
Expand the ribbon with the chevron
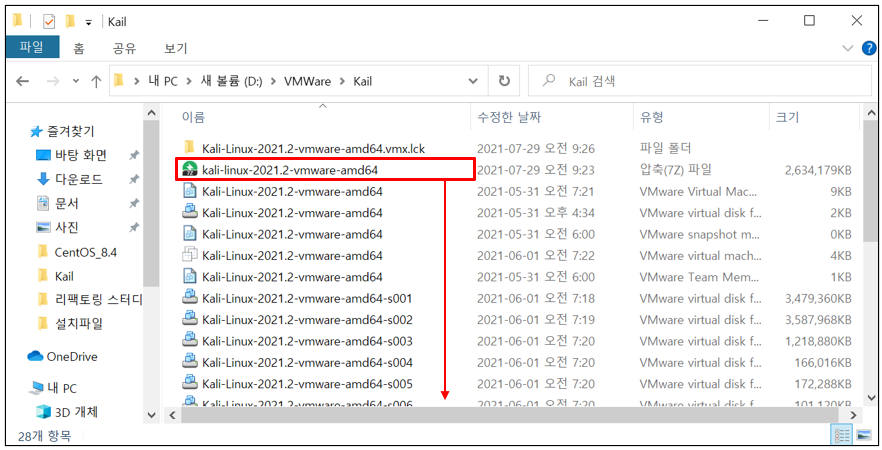point(848,48)
